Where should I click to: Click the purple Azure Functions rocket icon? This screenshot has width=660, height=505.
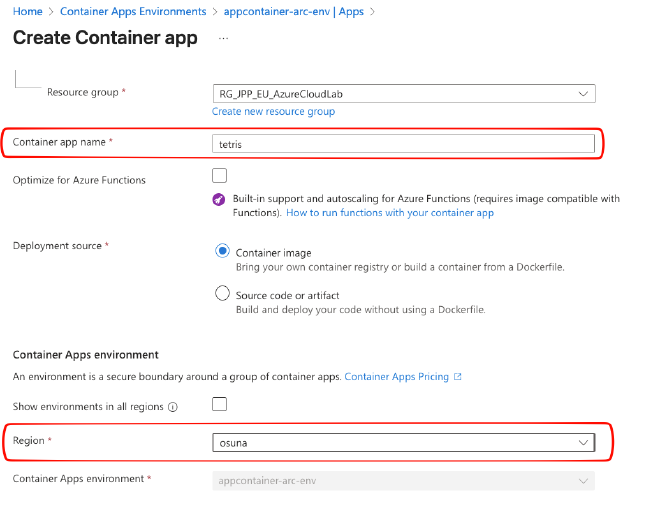[219, 199]
